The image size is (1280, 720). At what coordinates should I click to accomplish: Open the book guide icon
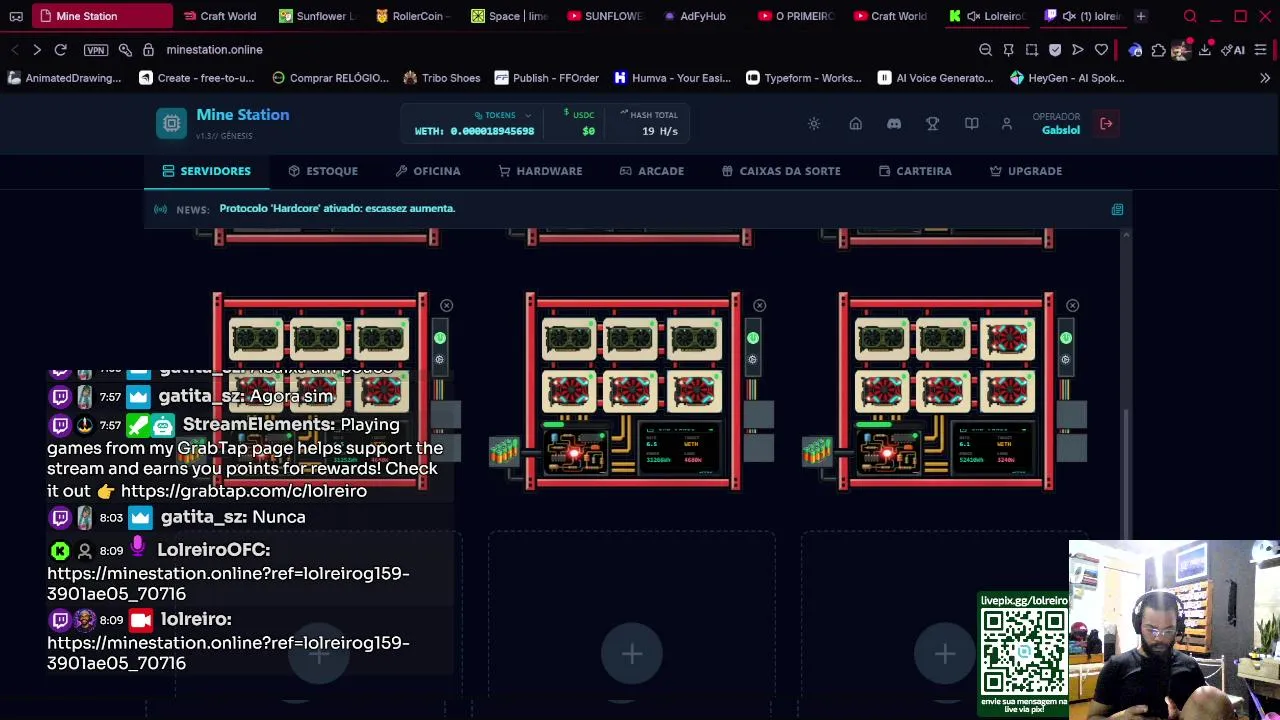(x=971, y=124)
